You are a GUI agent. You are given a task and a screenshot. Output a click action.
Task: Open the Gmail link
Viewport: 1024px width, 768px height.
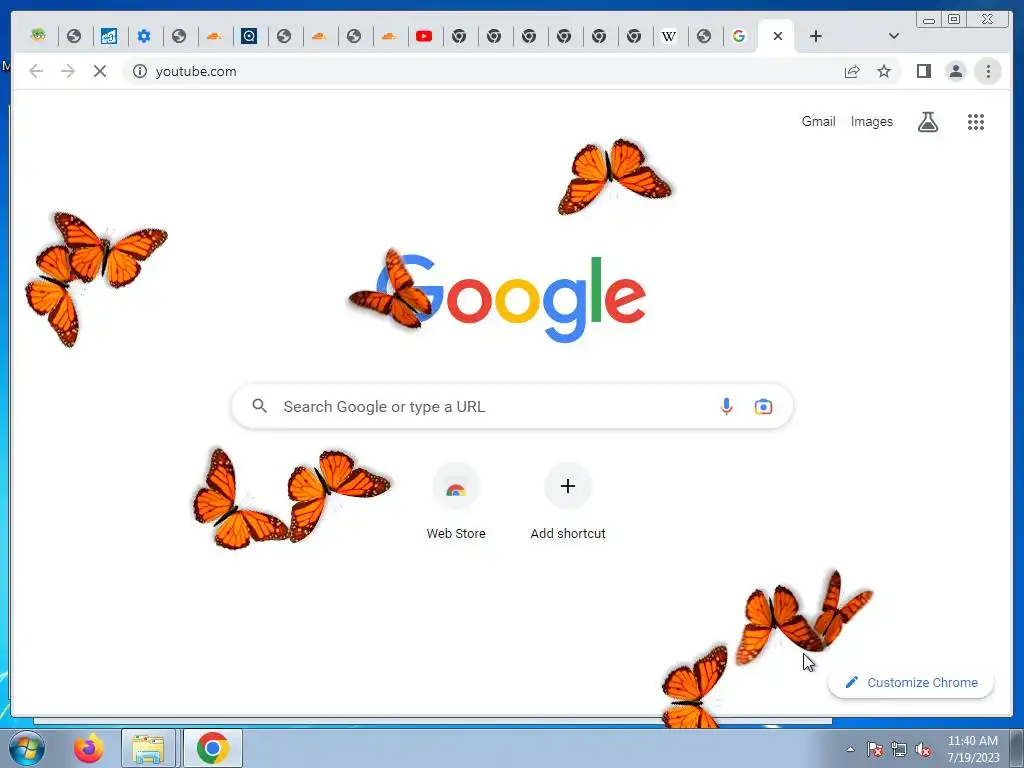click(x=818, y=121)
